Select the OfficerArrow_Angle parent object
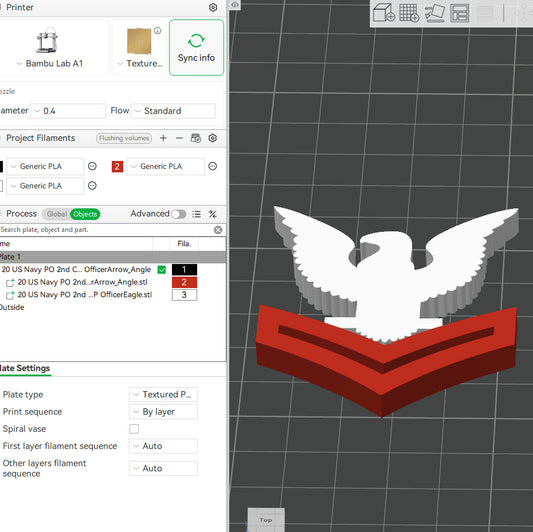This screenshot has height=532, width=533. pos(76,270)
